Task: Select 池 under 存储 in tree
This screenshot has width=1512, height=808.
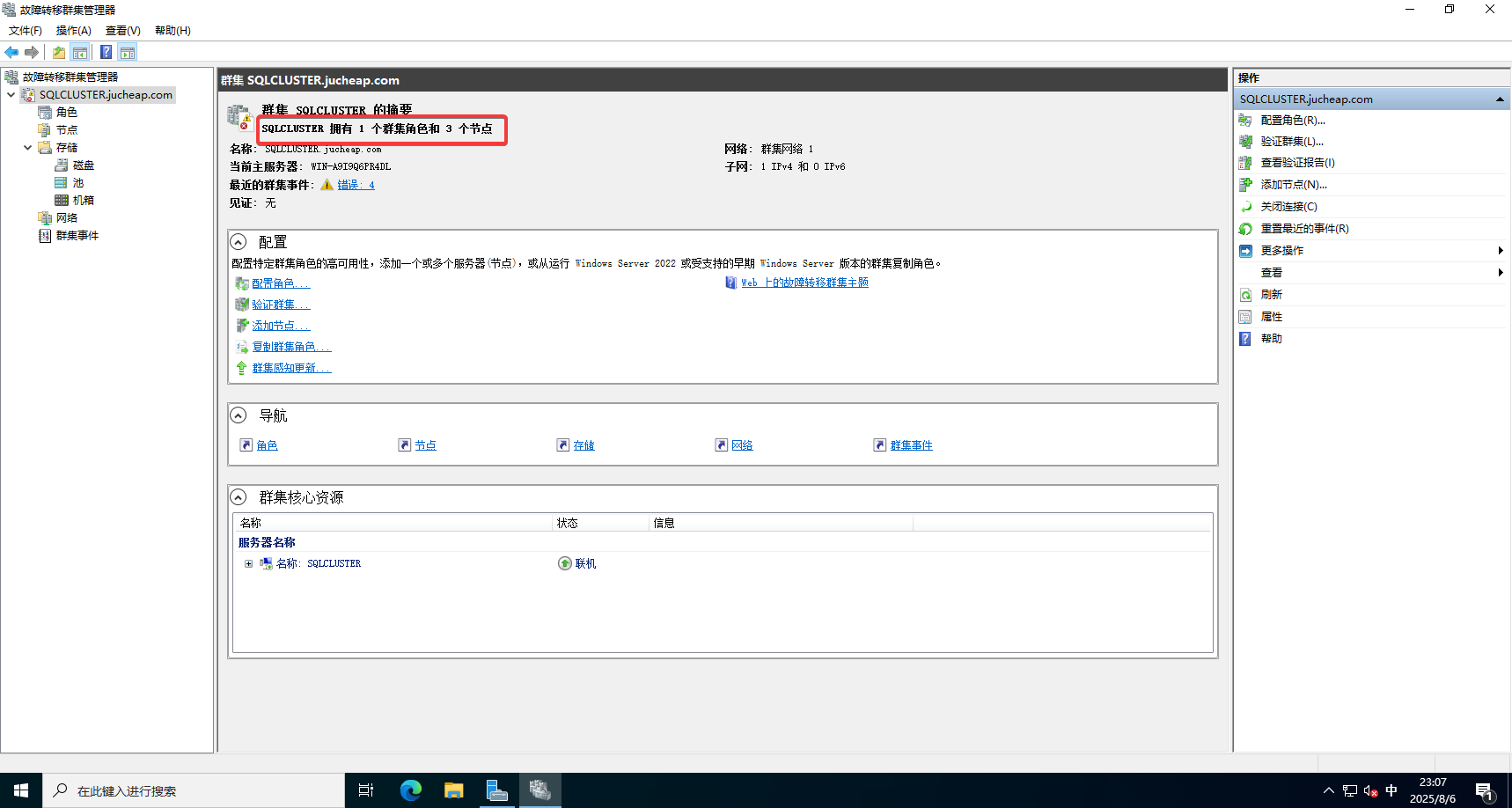Action: point(77,182)
